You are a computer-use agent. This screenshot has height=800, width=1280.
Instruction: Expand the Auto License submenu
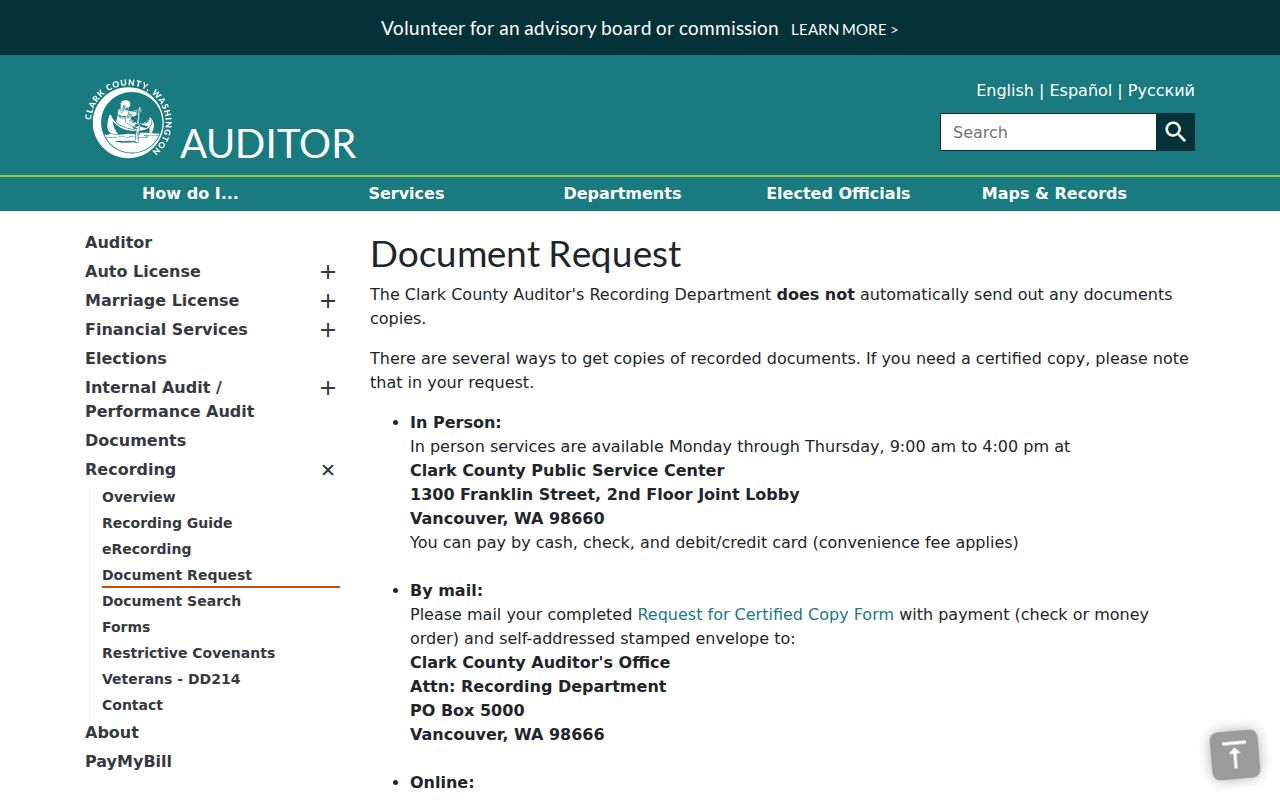pos(327,272)
